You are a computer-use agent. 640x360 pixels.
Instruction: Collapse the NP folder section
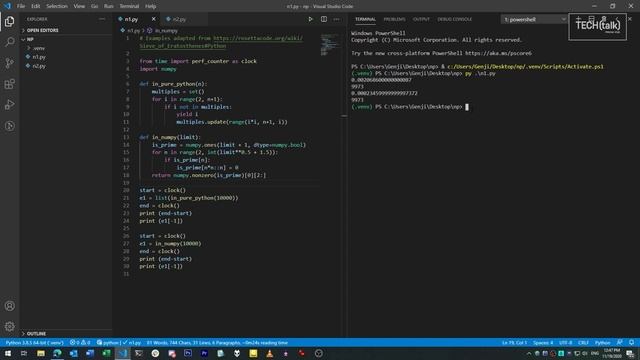[x=30, y=39]
